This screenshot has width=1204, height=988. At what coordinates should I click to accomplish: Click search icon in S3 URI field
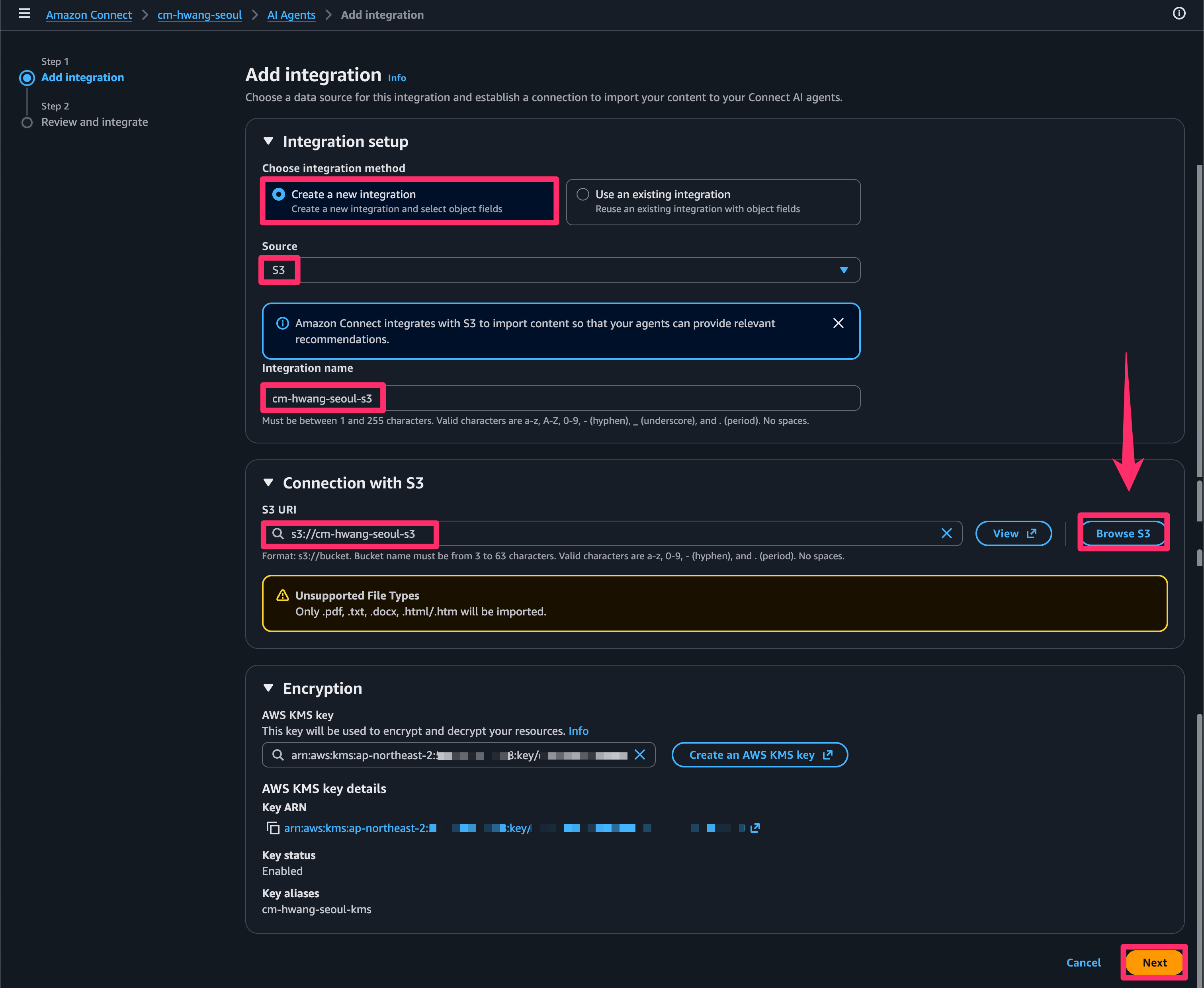(x=278, y=534)
